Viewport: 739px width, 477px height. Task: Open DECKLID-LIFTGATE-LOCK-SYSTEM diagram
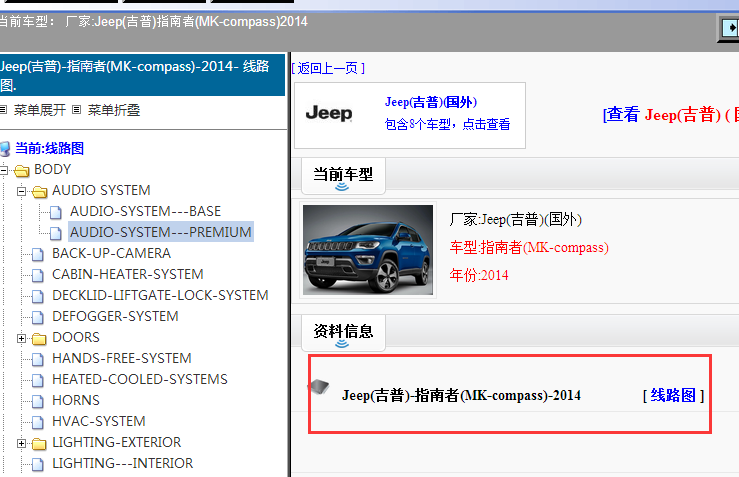pyautogui.click(x=160, y=295)
